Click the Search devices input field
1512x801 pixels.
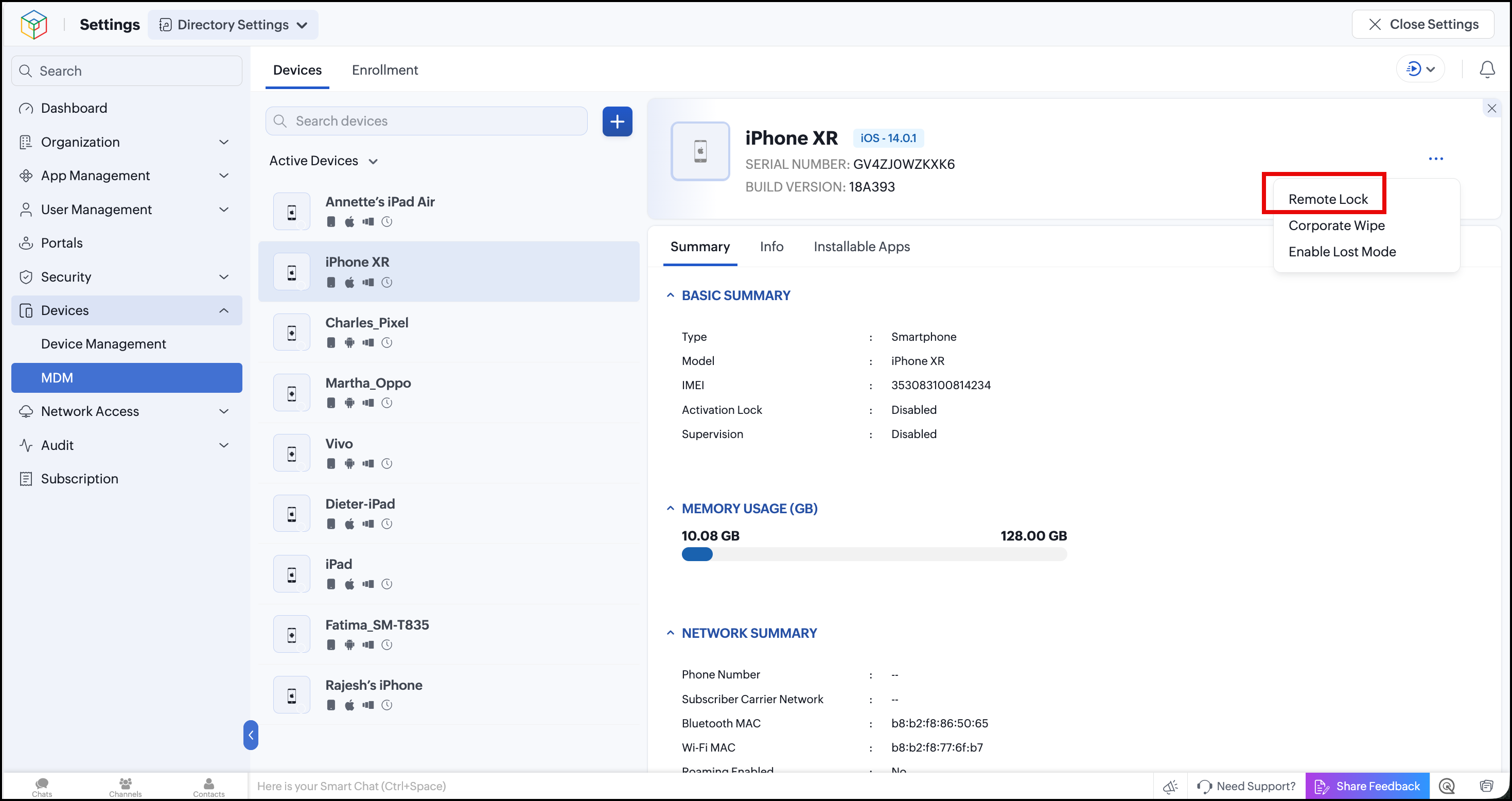click(426, 121)
